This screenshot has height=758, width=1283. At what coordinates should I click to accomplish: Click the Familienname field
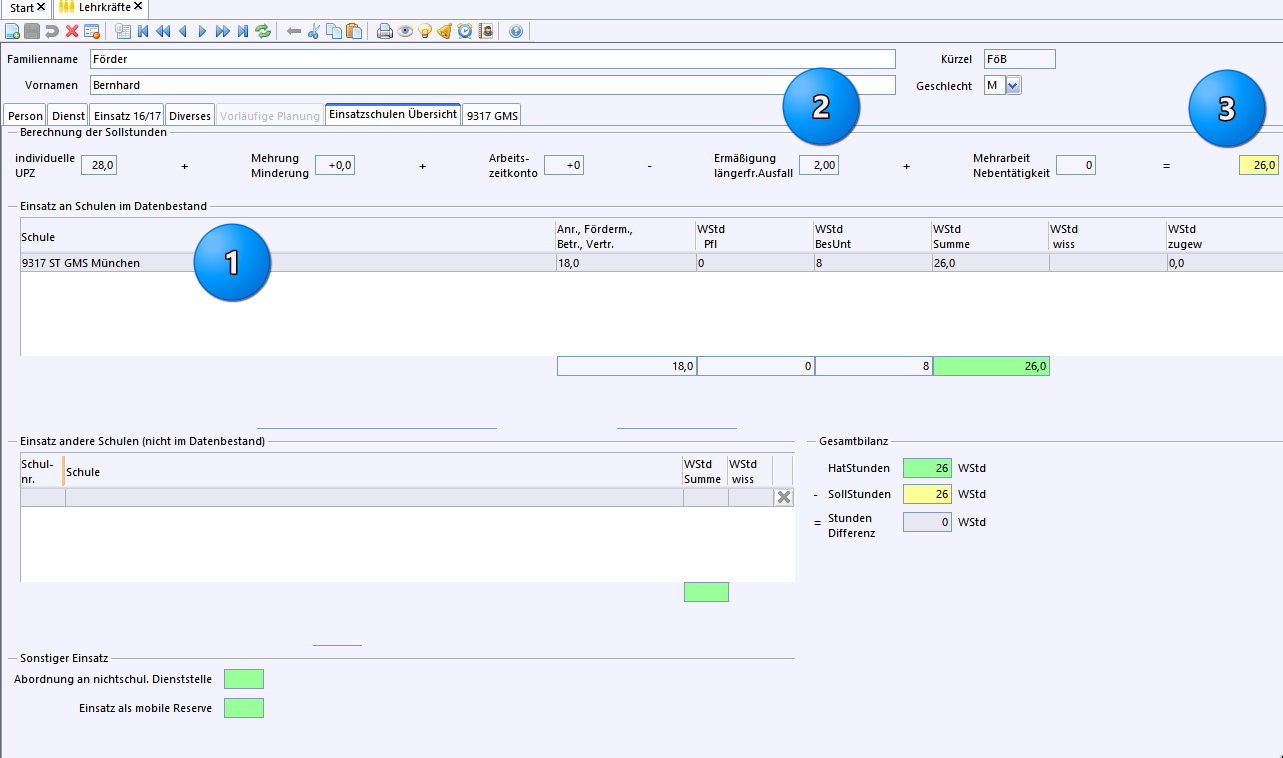point(493,59)
